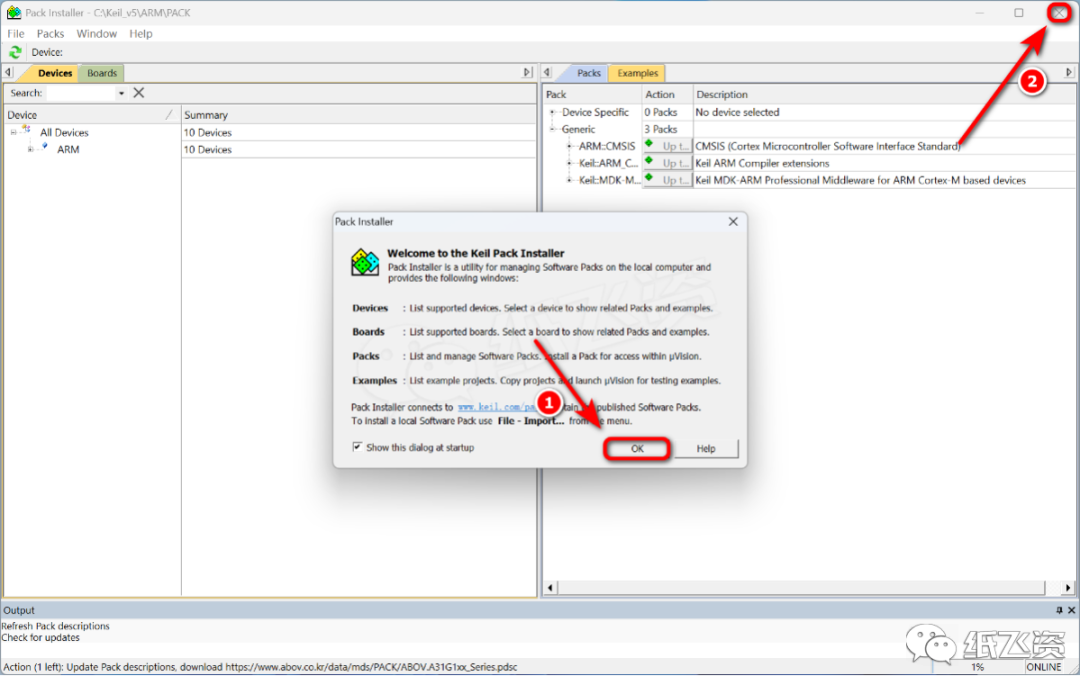
Task: Click 'Check for updates' output line
Action: click(41, 638)
